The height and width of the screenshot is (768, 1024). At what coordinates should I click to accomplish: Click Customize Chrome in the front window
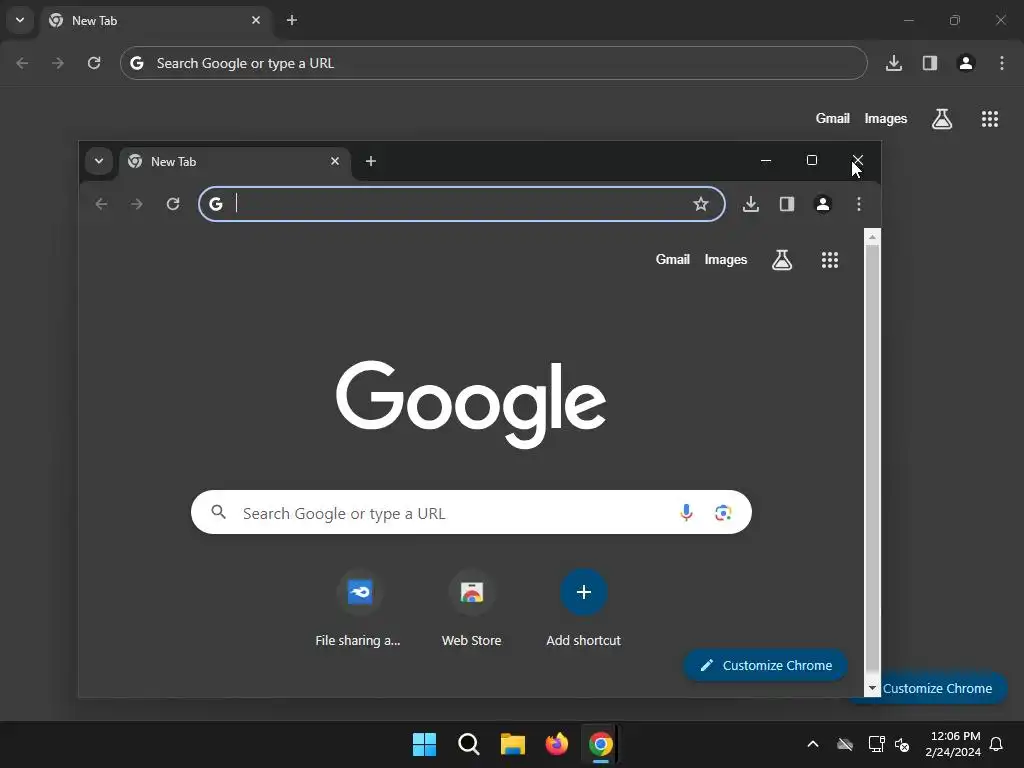(765, 665)
